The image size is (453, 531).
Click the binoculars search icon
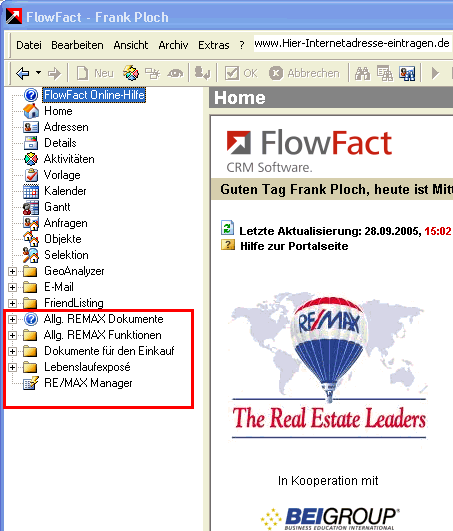(x=362, y=73)
